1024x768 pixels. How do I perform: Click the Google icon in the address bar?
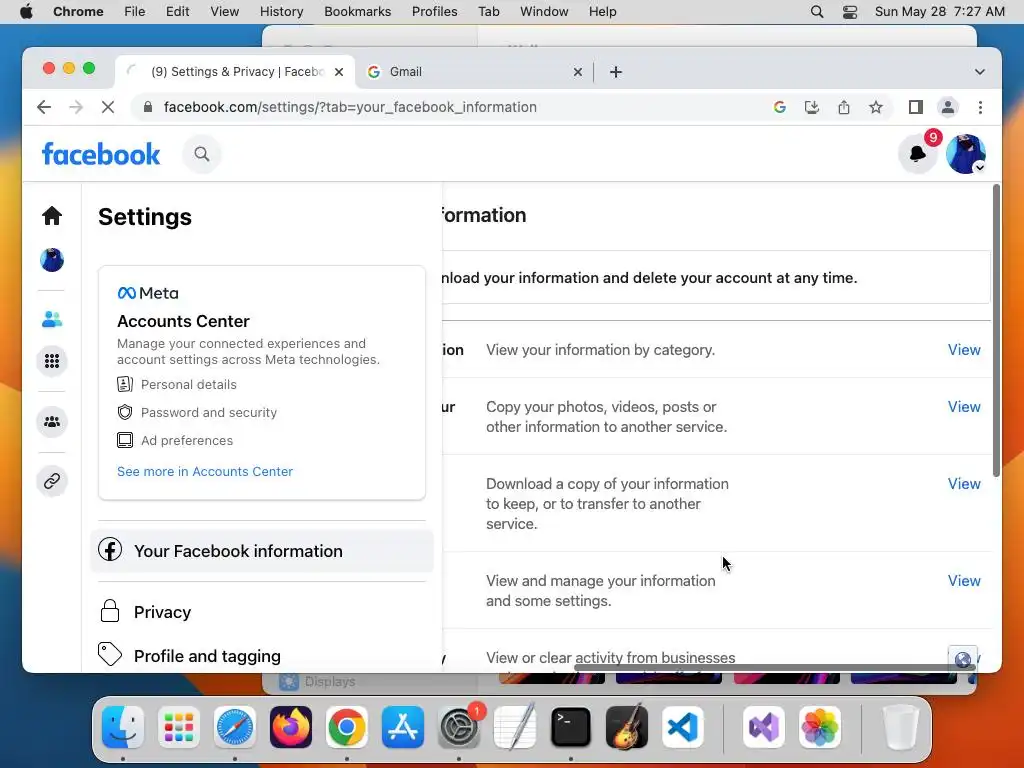click(779, 107)
